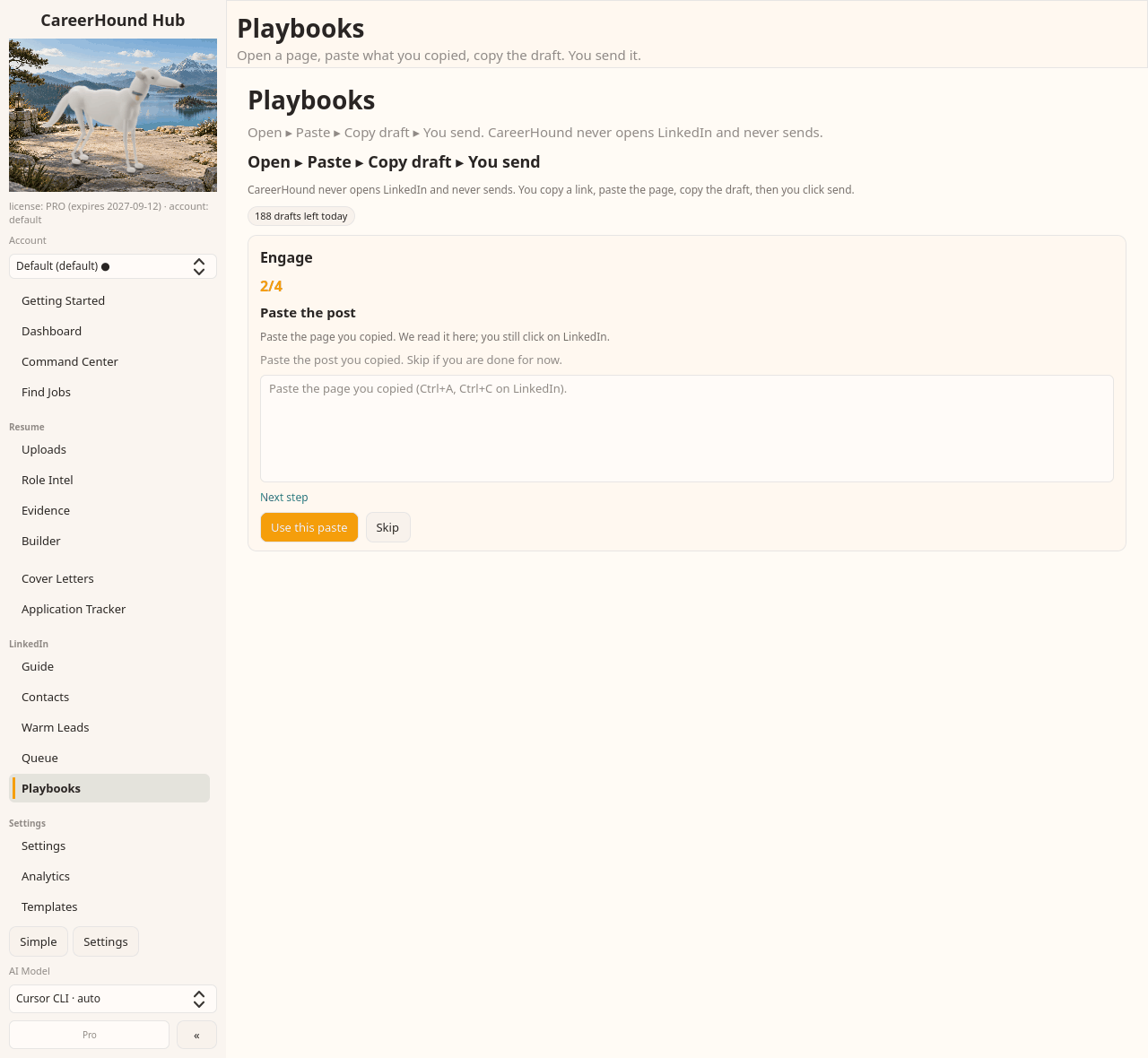Select Role Intel in the sidebar
This screenshot has height=1058, width=1148.
109,480
